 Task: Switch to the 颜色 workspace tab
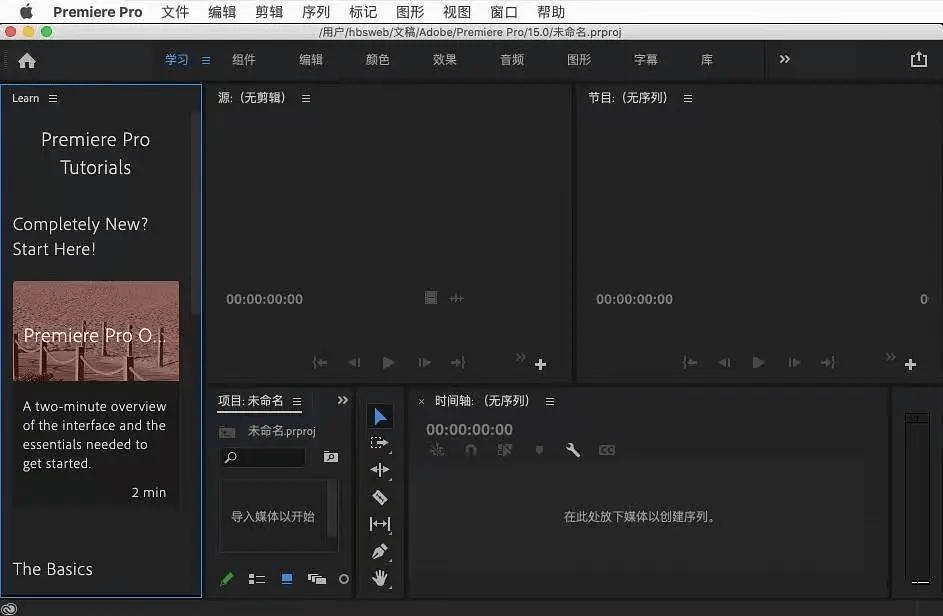click(378, 60)
